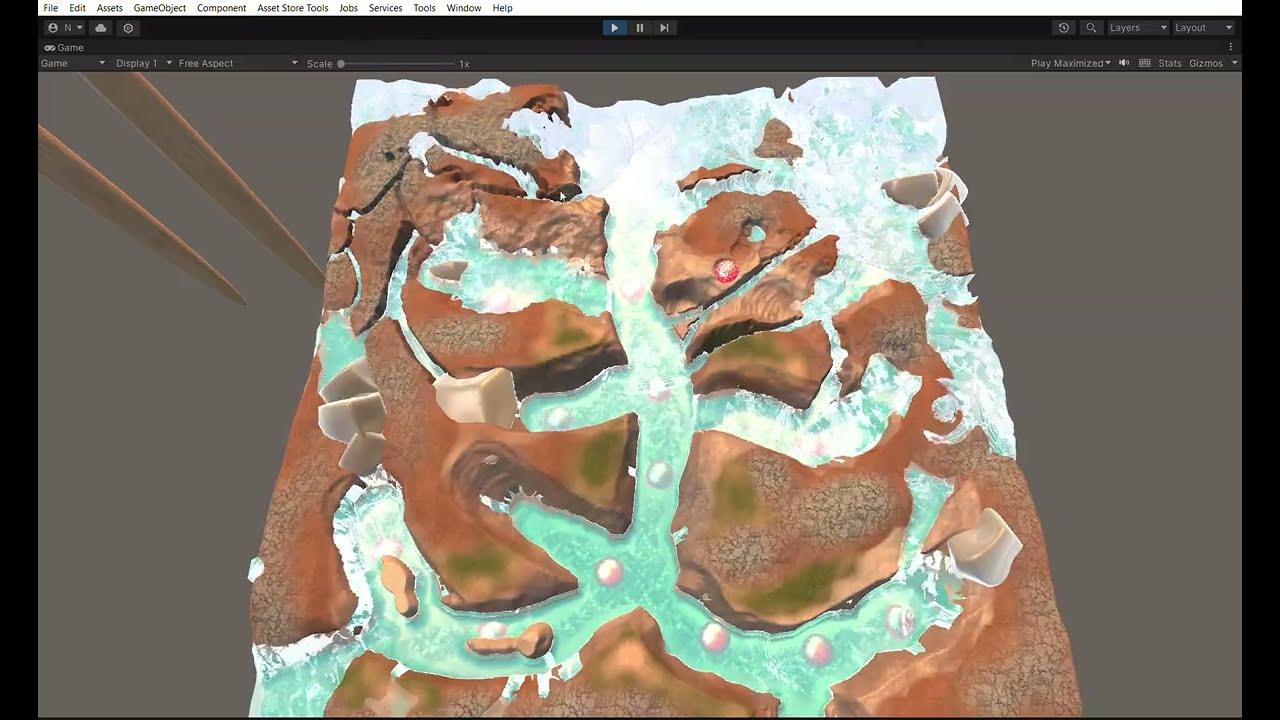Image resolution: width=1280 pixels, height=720 pixels.
Task: Open the Window menu
Action: pyautogui.click(x=464, y=8)
